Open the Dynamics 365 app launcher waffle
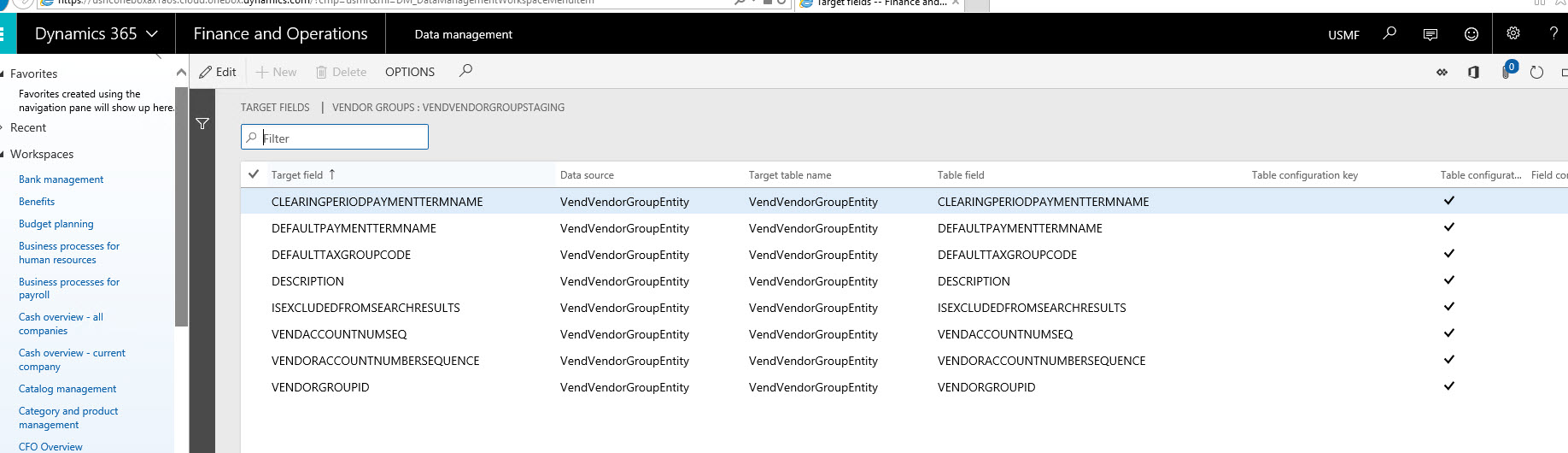The image size is (1568, 453). [3, 33]
